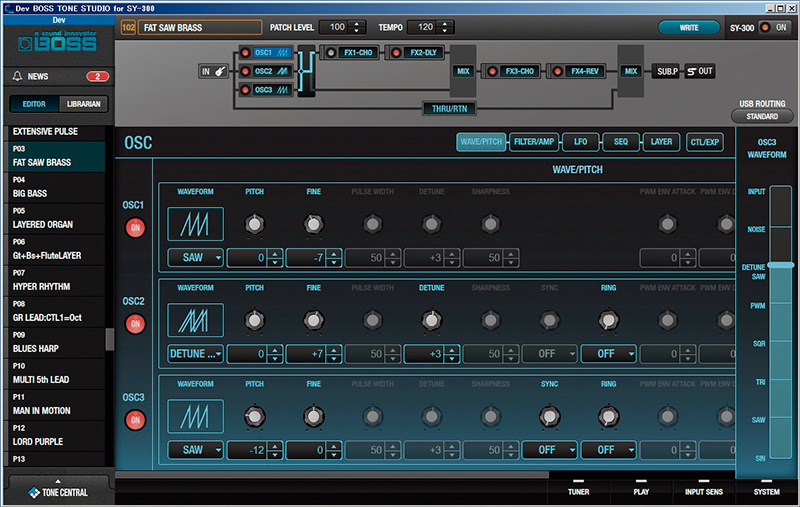Switch to the FILTER/AMP tab
Screen dimensions: 800x507
tap(534, 142)
